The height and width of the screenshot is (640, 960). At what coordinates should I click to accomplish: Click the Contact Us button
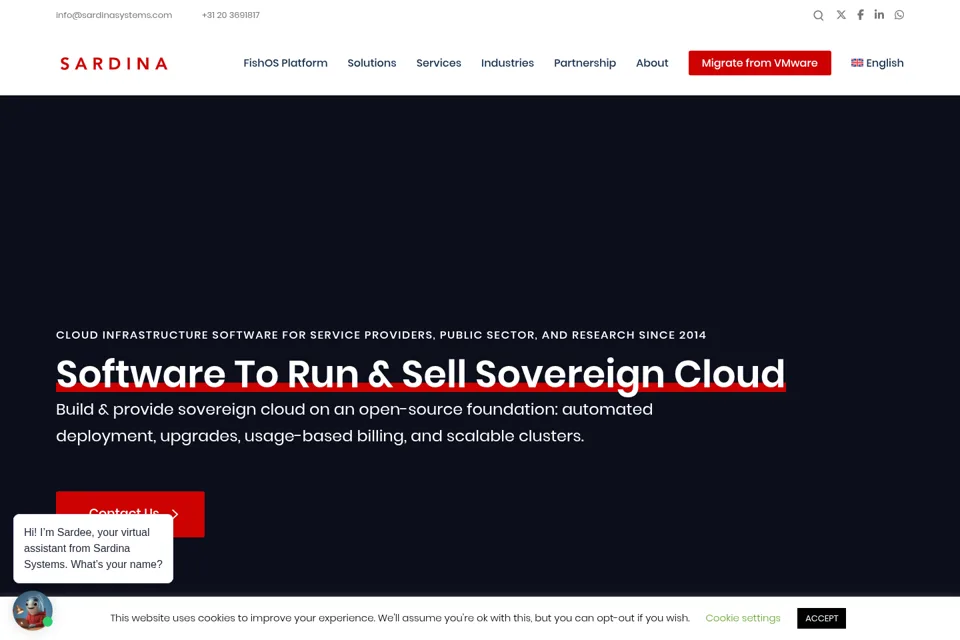[130, 513]
